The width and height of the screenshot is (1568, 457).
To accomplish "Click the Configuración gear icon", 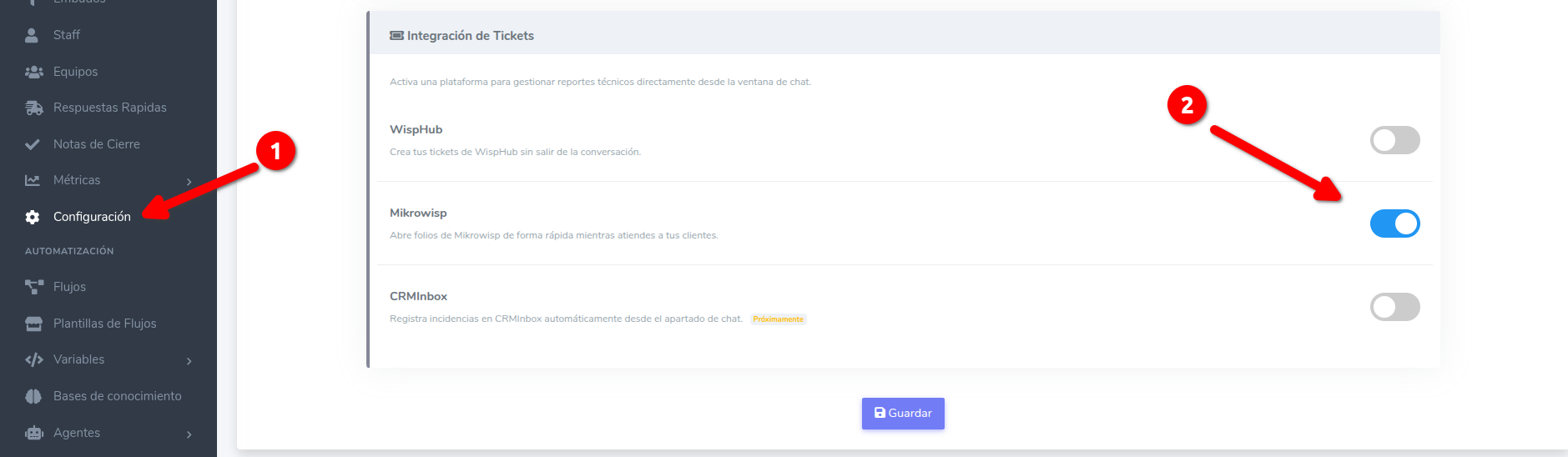I will point(33,217).
